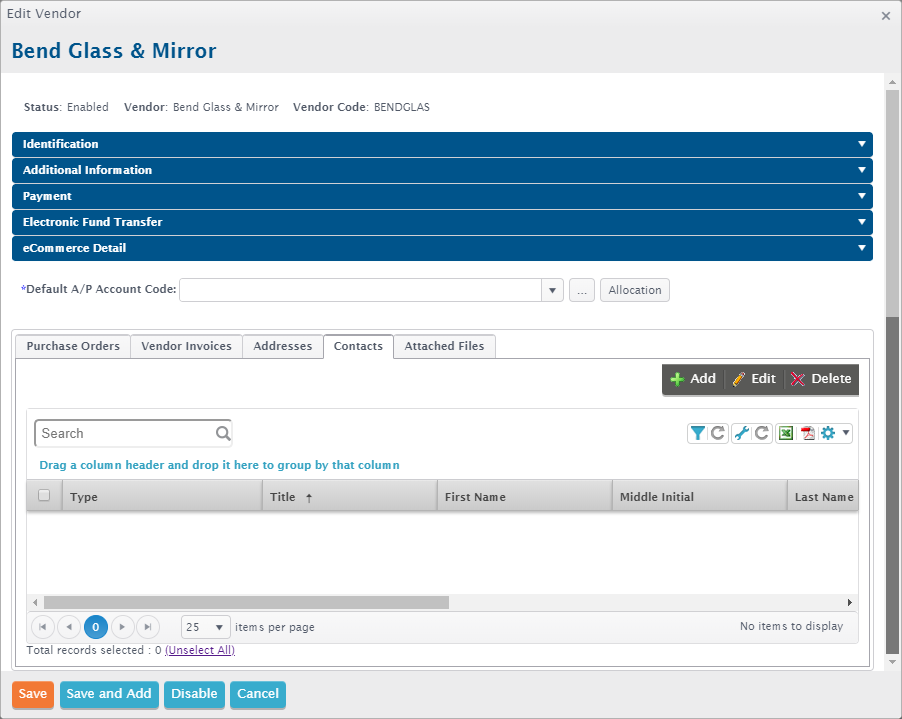Click the First Name column header
902x719 pixels.
[525, 497]
